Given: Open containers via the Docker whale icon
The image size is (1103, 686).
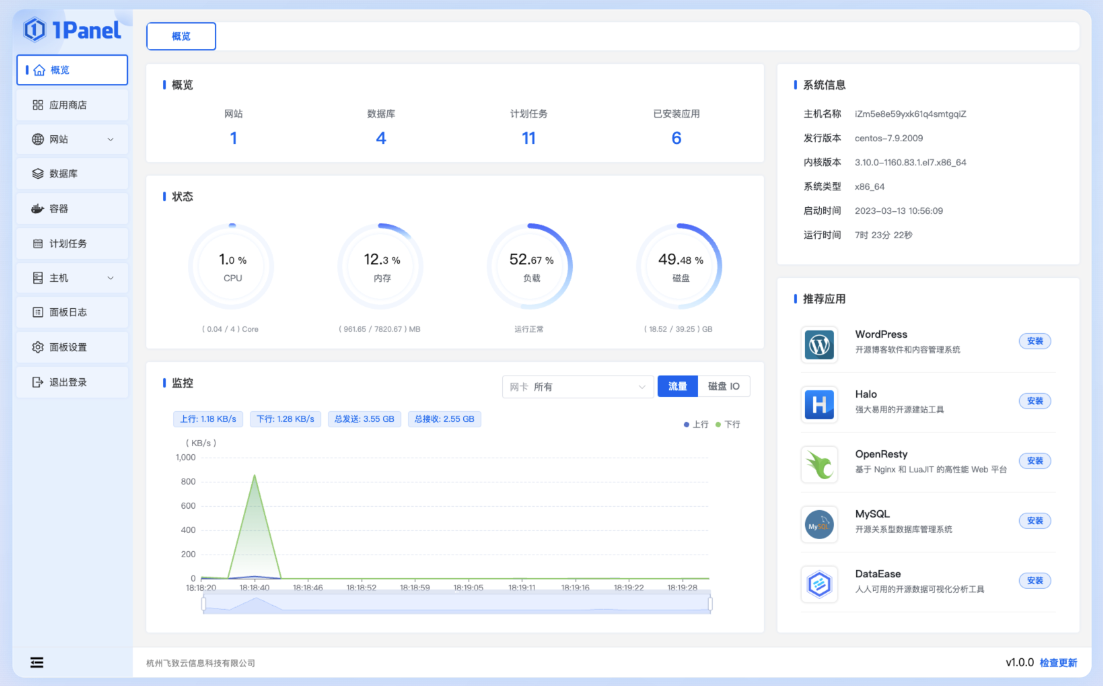Looking at the screenshot, I should [38, 209].
